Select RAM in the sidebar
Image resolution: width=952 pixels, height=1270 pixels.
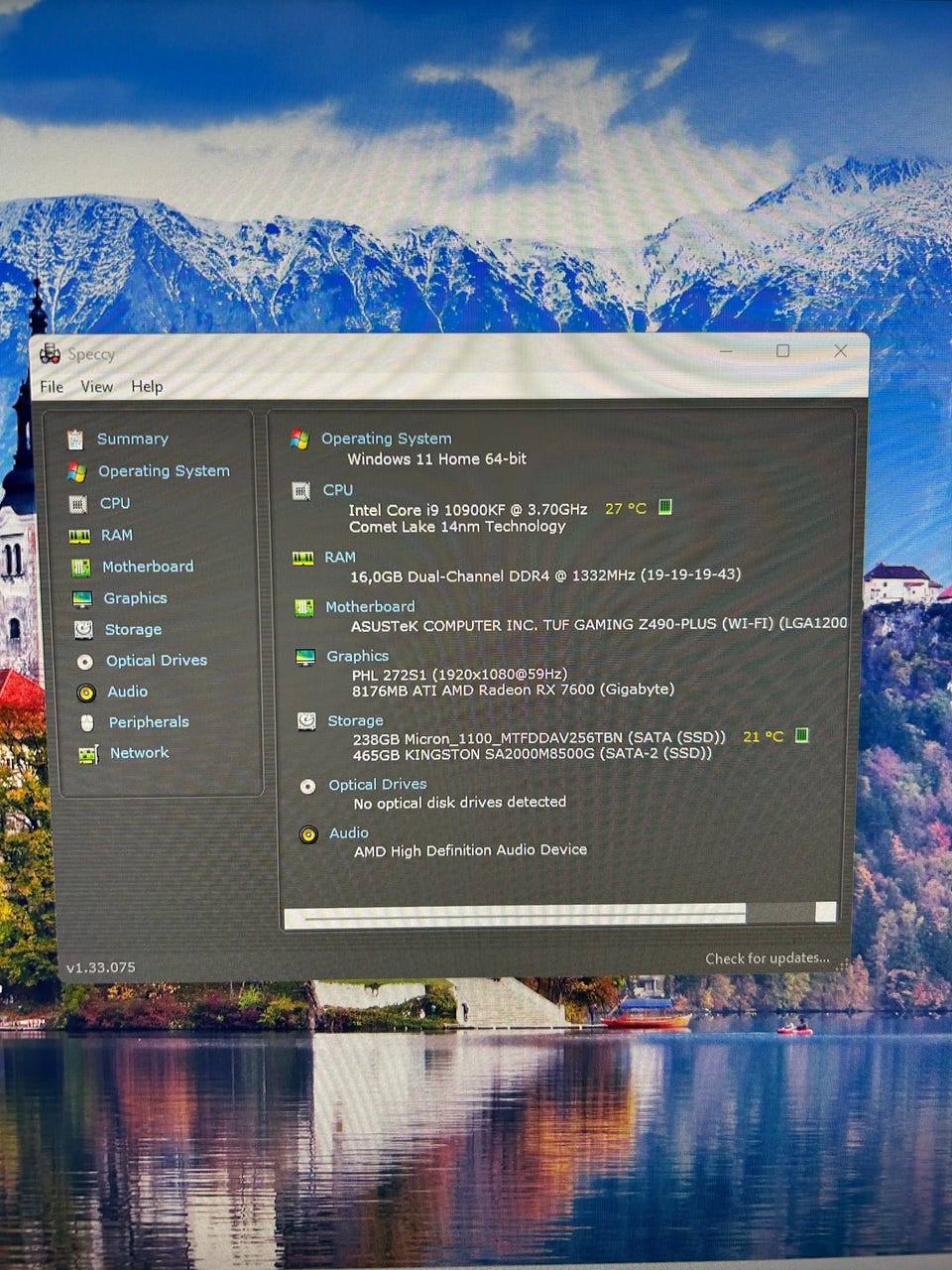[117, 536]
